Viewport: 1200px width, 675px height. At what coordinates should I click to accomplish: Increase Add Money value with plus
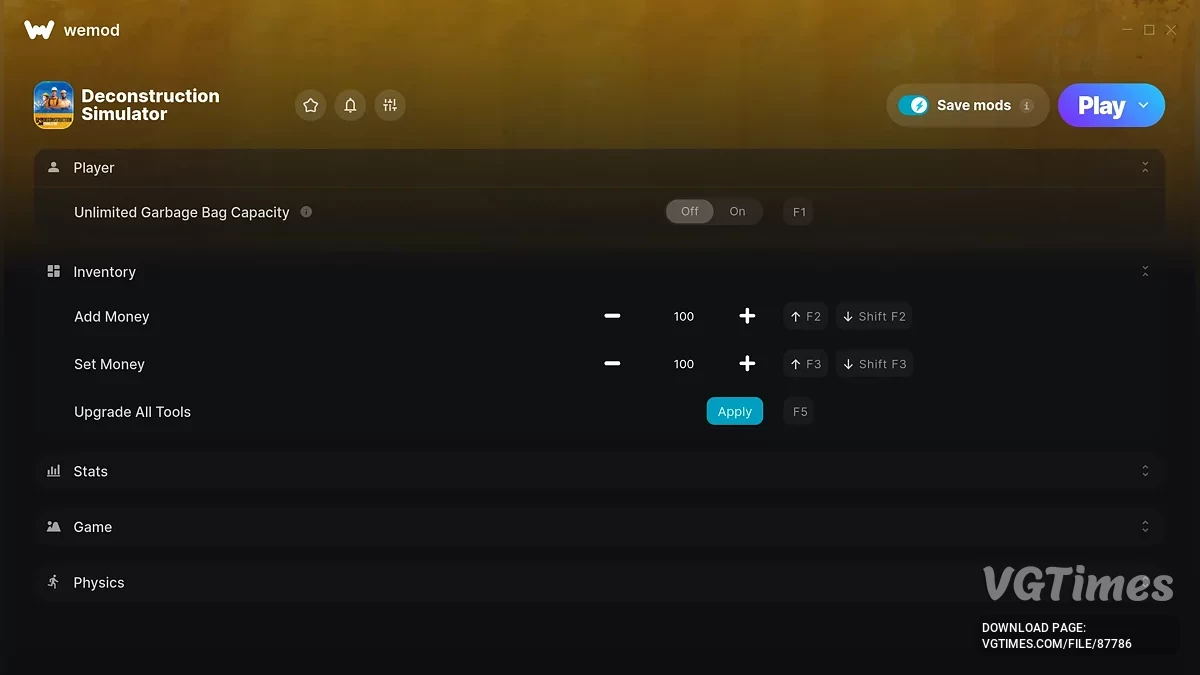click(x=747, y=316)
